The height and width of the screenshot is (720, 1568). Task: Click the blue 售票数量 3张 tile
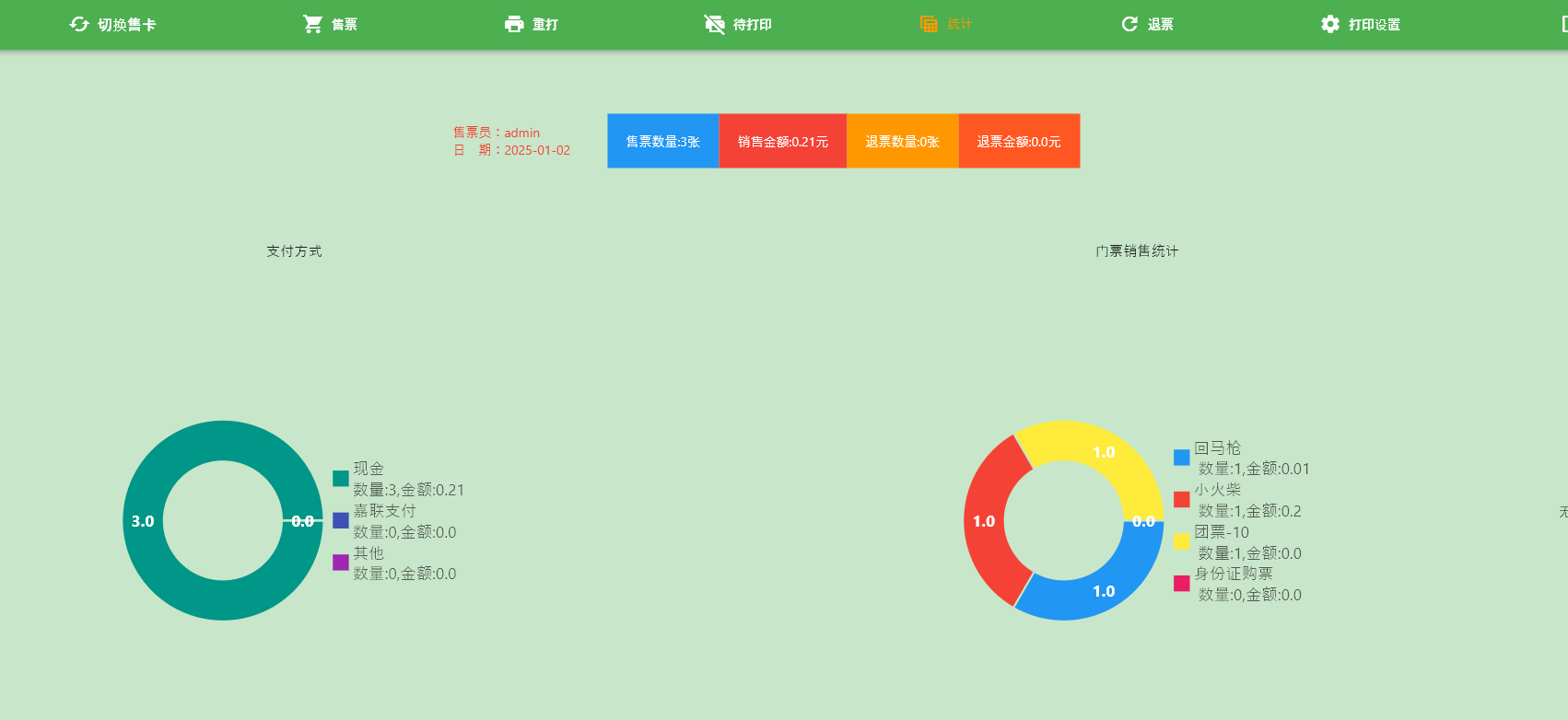point(662,141)
